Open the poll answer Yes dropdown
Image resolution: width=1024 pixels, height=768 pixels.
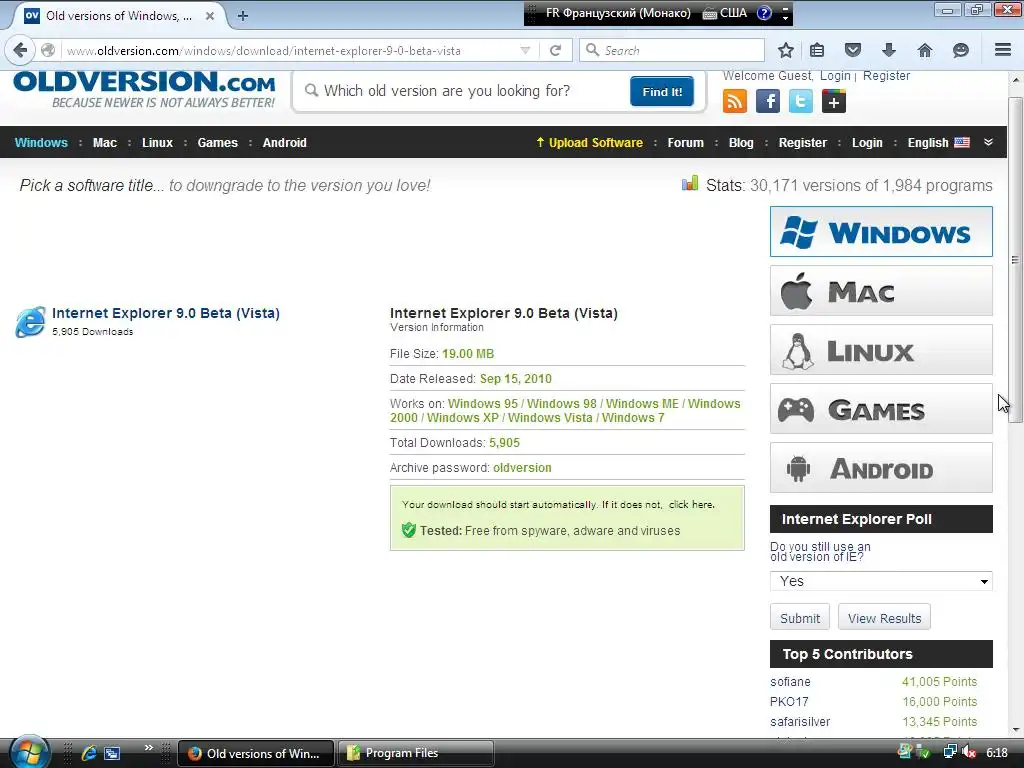[x=881, y=581]
